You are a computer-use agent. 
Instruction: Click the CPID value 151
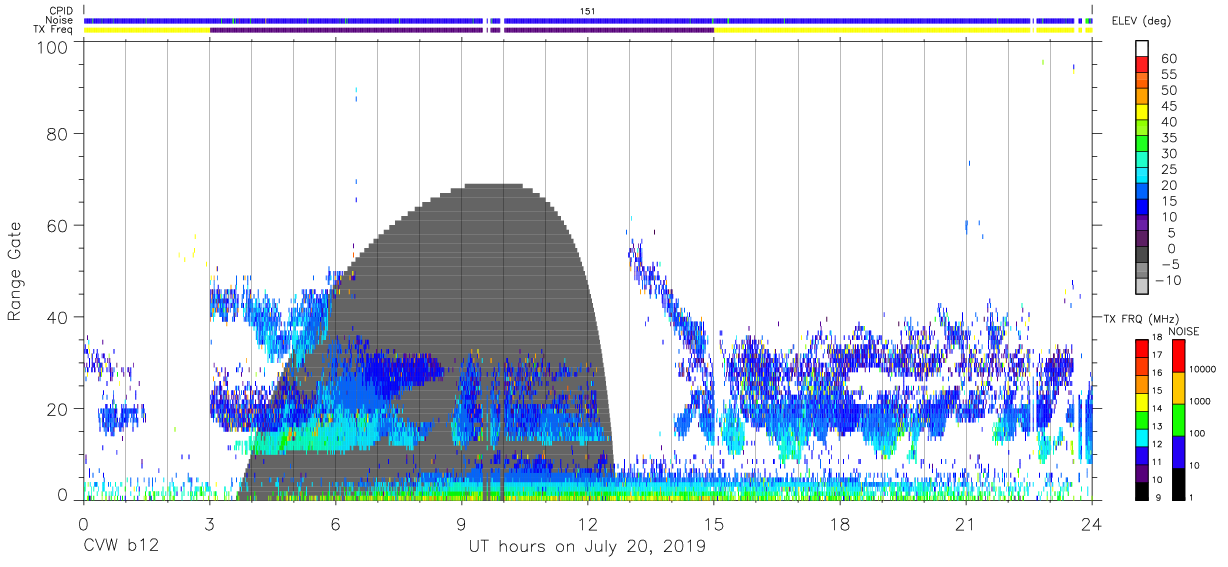click(588, 11)
